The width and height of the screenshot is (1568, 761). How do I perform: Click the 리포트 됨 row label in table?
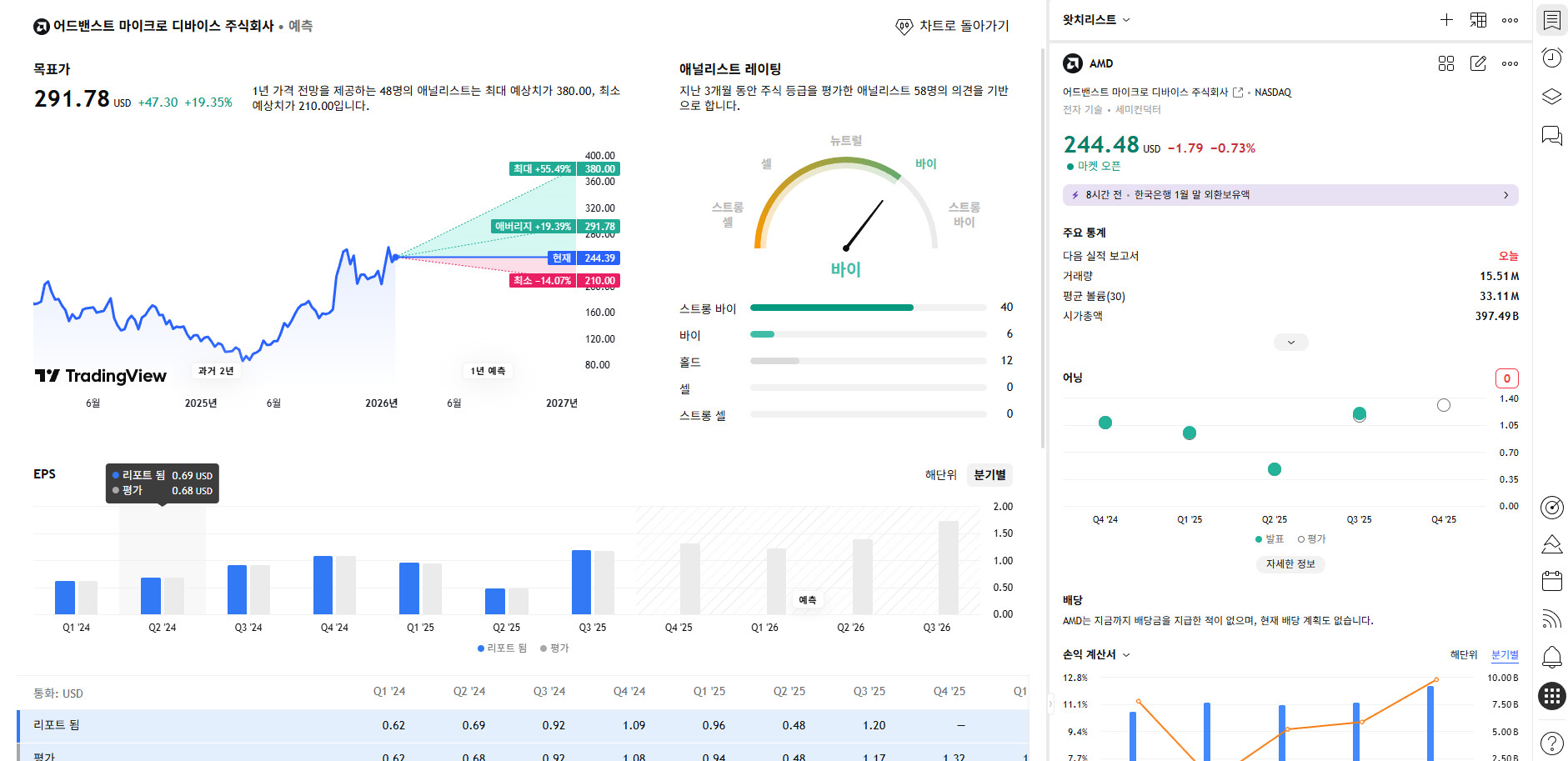(56, 725)
